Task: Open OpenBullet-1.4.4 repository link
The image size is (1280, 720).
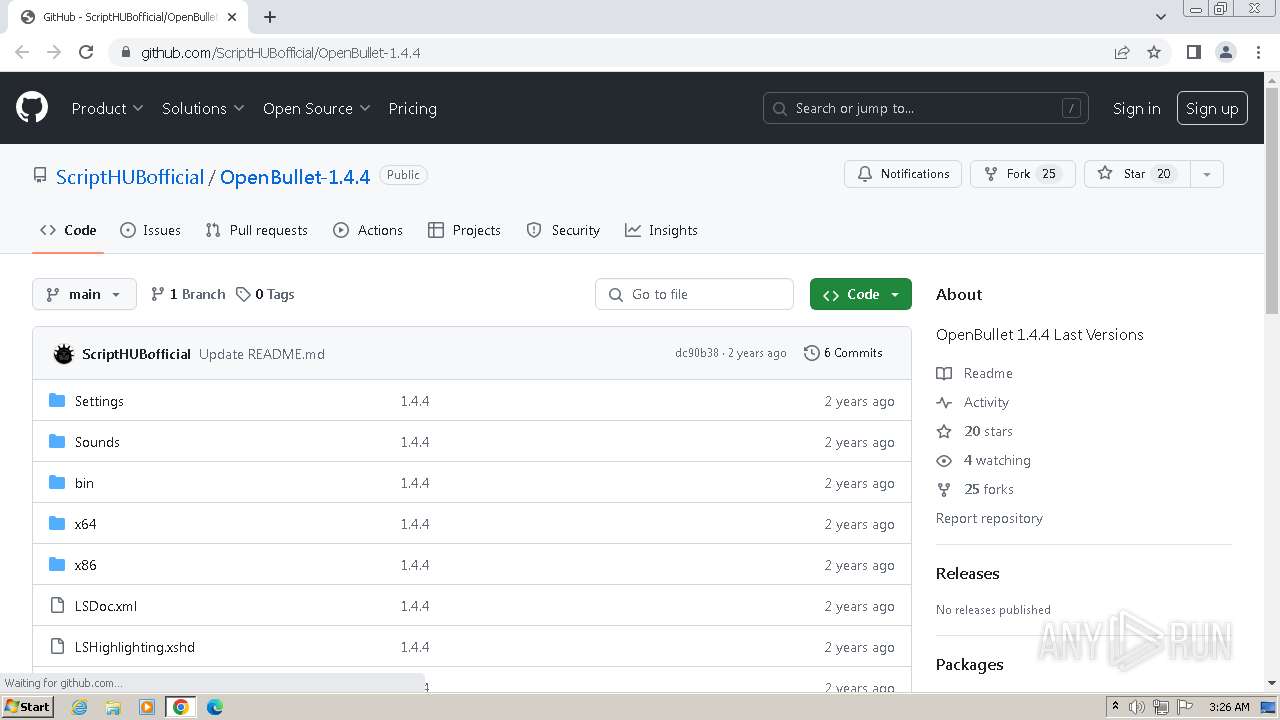Action: pos(295,177)
